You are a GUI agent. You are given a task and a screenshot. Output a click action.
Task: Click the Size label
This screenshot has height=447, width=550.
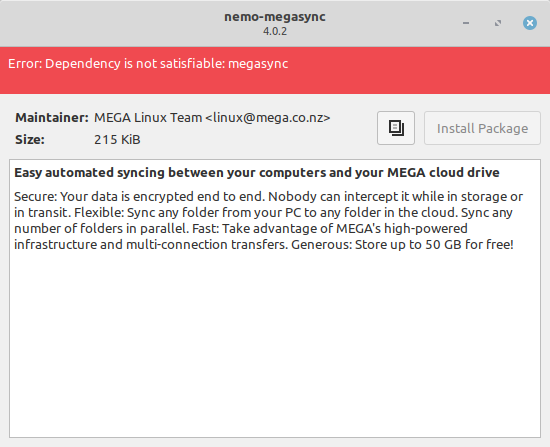coord(30,140)
